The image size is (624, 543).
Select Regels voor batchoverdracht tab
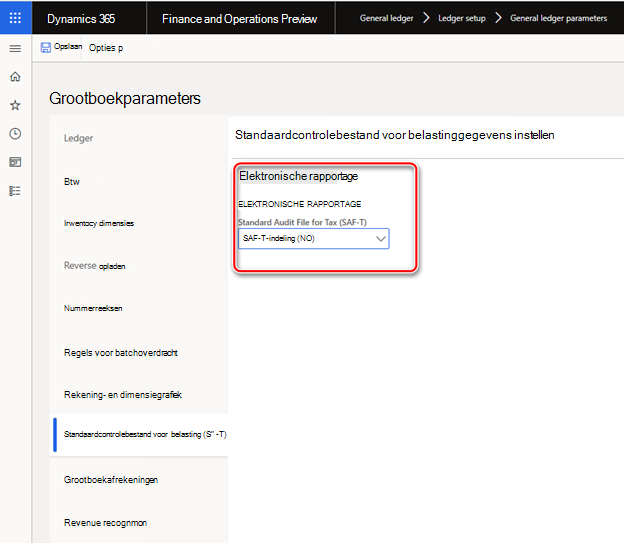[x=121, y=353]
